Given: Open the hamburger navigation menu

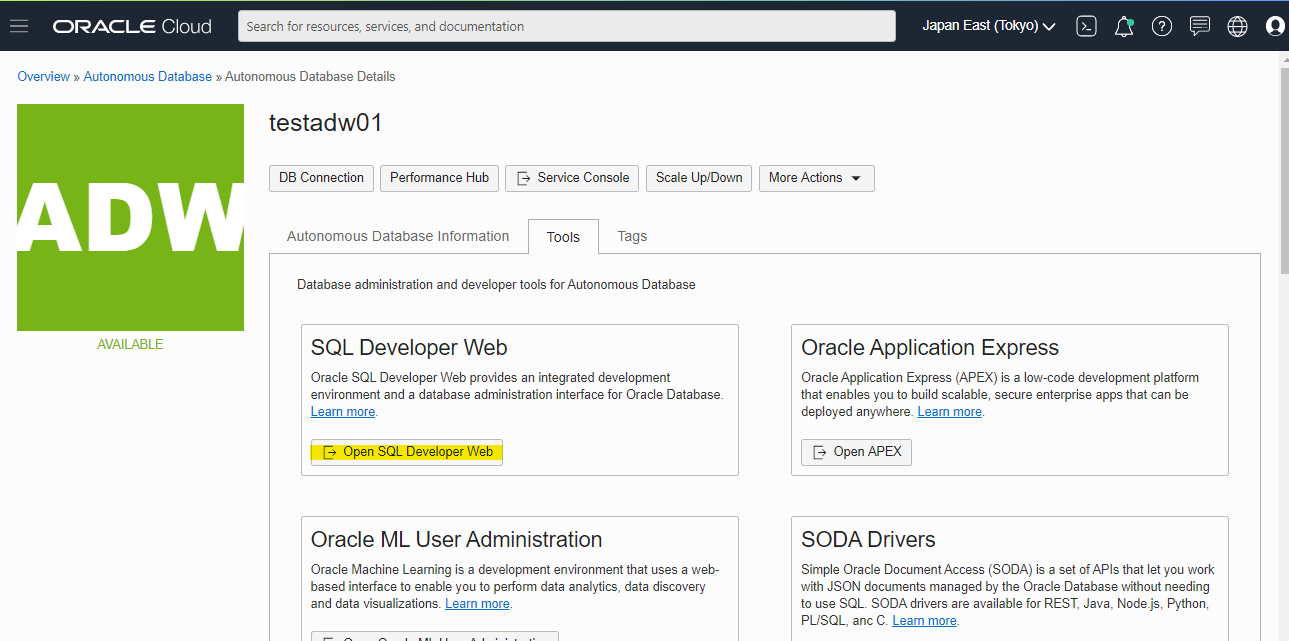Looking at the screenshot, I should (x=19, y=26).
